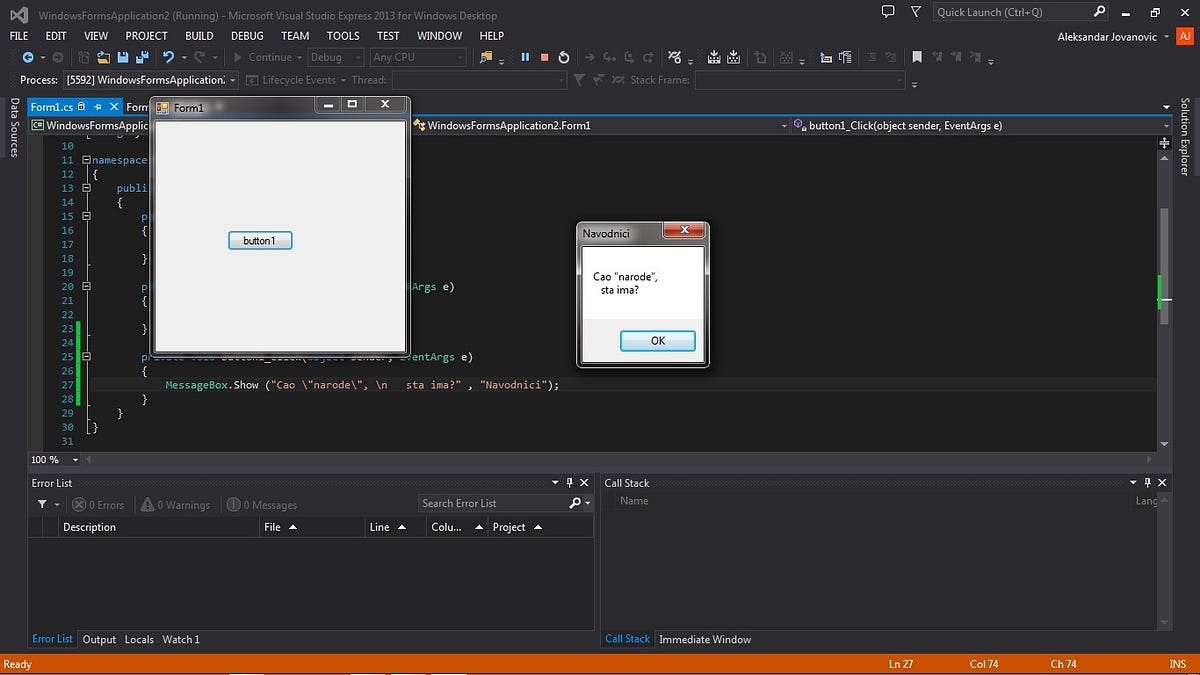Open the DEBUG menu
This screenshot has width=1200, height=675.
pyautogui.click(x=247, y=35)
